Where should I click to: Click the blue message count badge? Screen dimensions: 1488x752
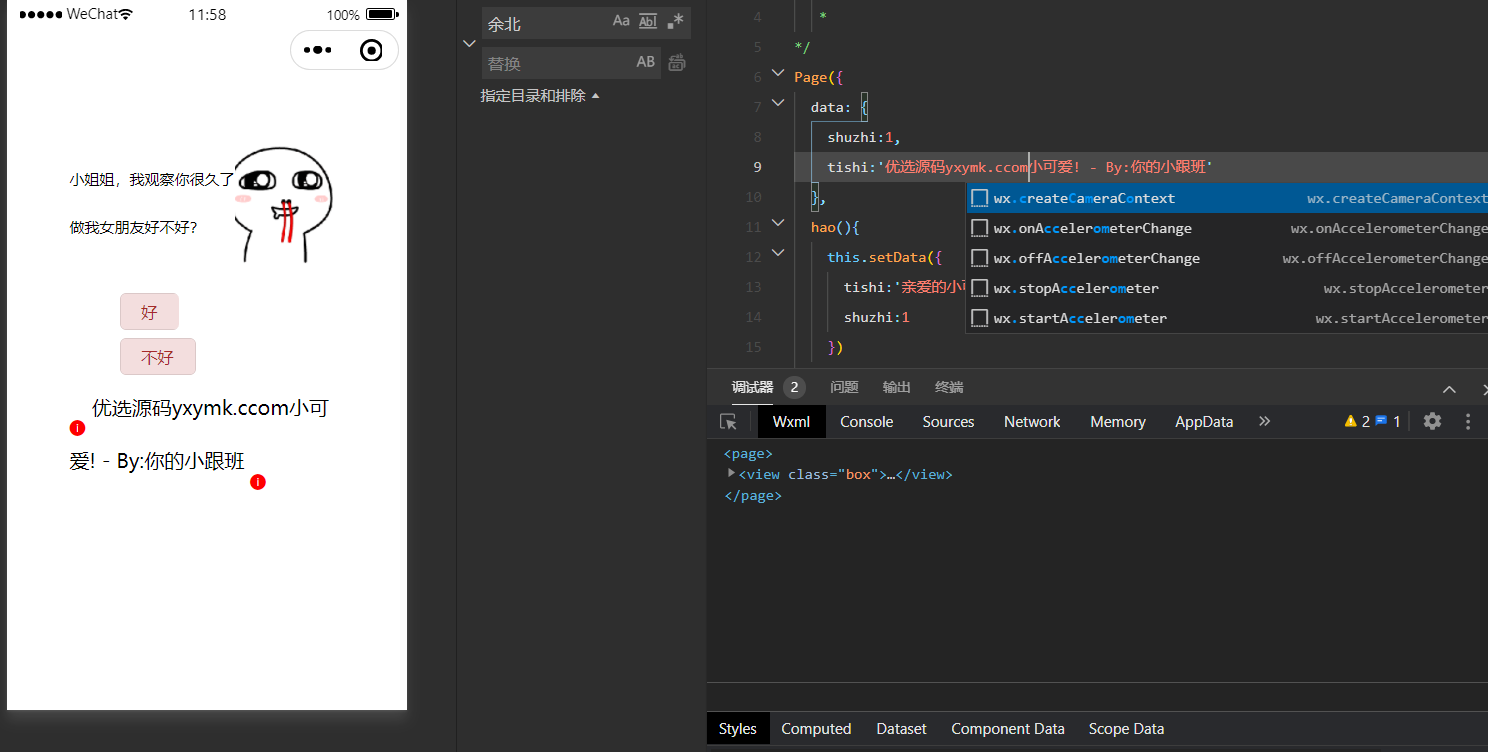click(x=1388, y=421)
